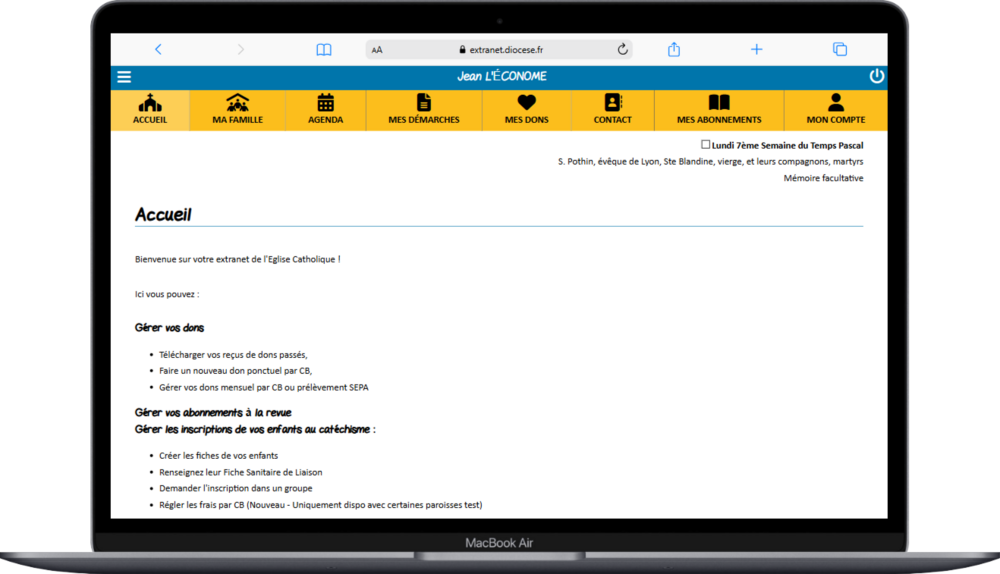
Task: Click the Safari share button
Action: click(x=674, y=49)
